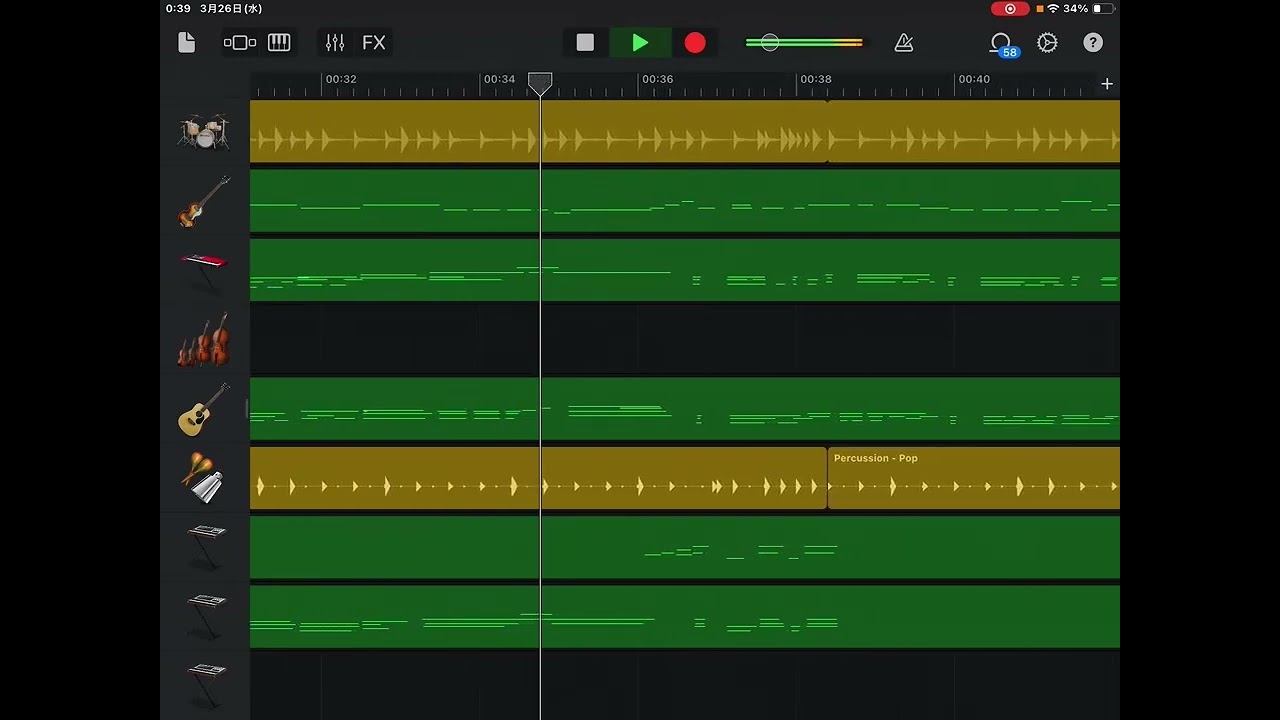Select the string ensemble track
Viewport: 1280px width, 720px height.
click(x=205, y=340)
